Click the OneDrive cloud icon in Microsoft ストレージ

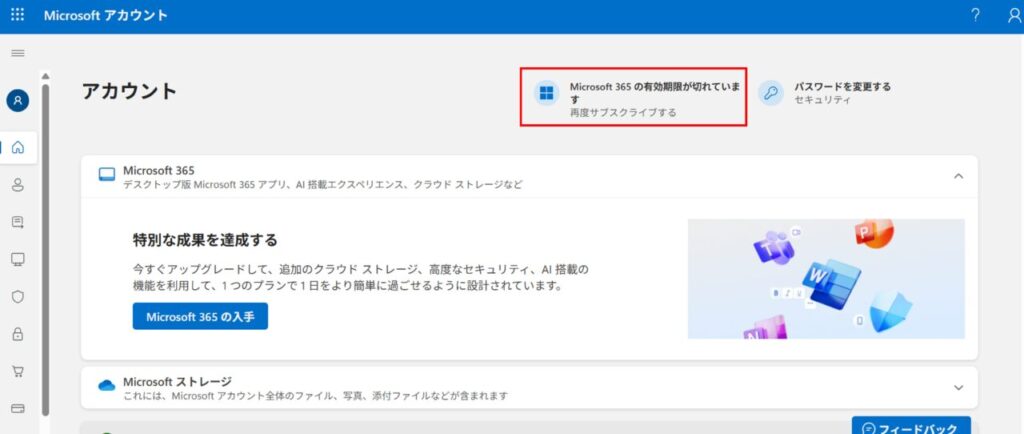(106, 386)
